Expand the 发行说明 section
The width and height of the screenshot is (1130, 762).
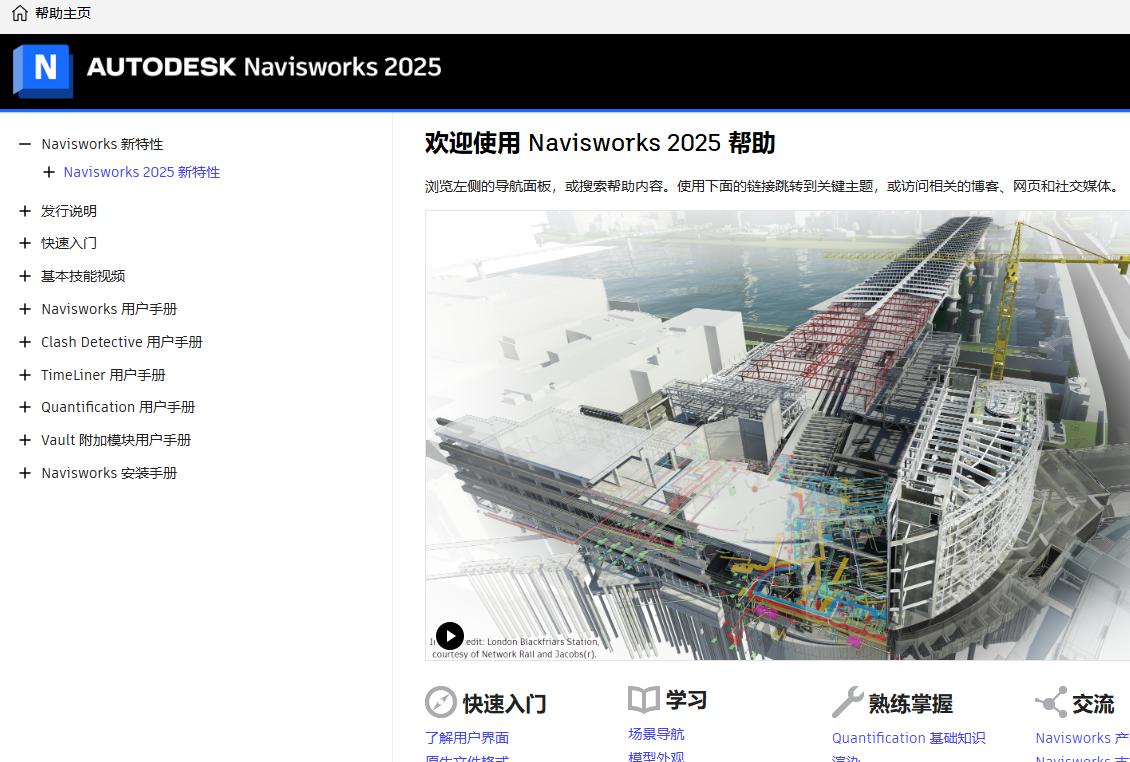point(25,211)
